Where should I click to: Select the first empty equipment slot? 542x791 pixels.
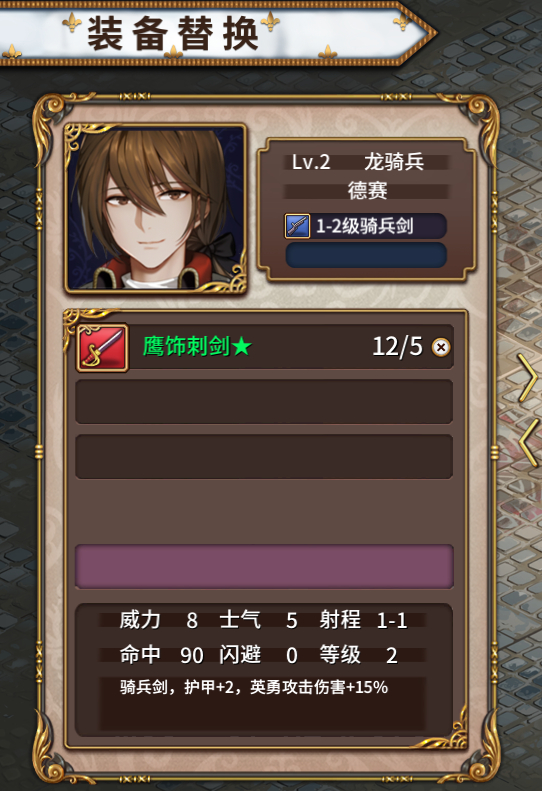[264, 402]
